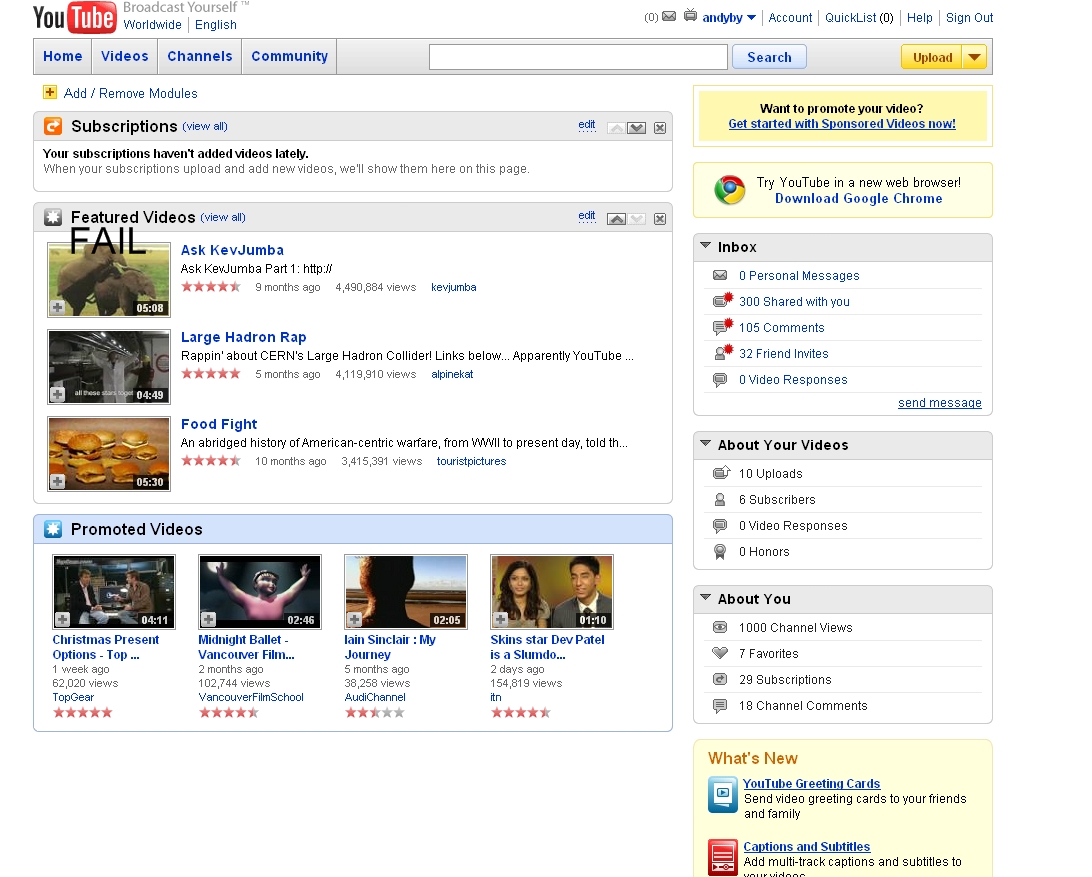Click Download Google Chrome link
Viewport: 1092px width, 877px height.
pos(858,199)
